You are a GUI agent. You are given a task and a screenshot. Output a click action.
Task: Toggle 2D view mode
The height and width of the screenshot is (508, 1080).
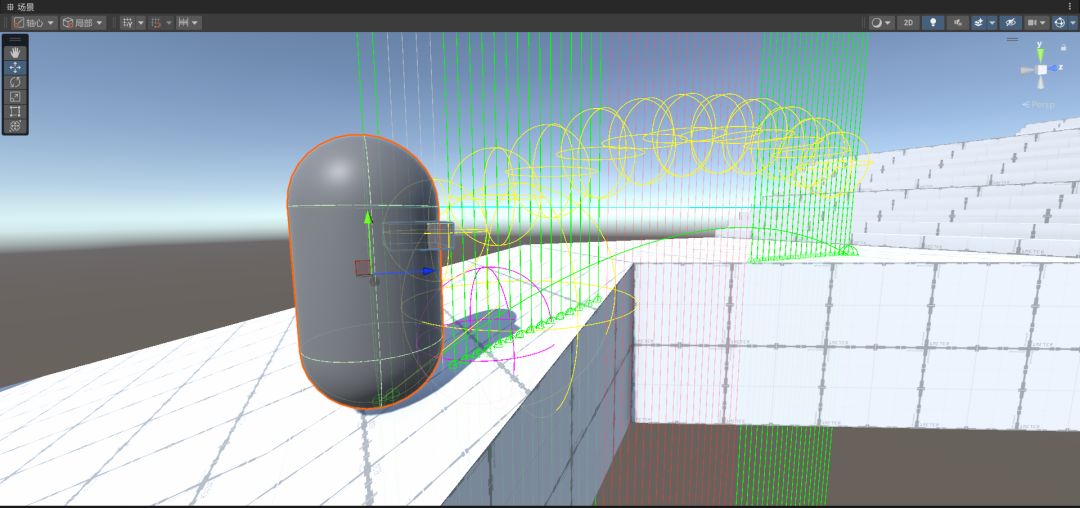click(x=908, y=23)
